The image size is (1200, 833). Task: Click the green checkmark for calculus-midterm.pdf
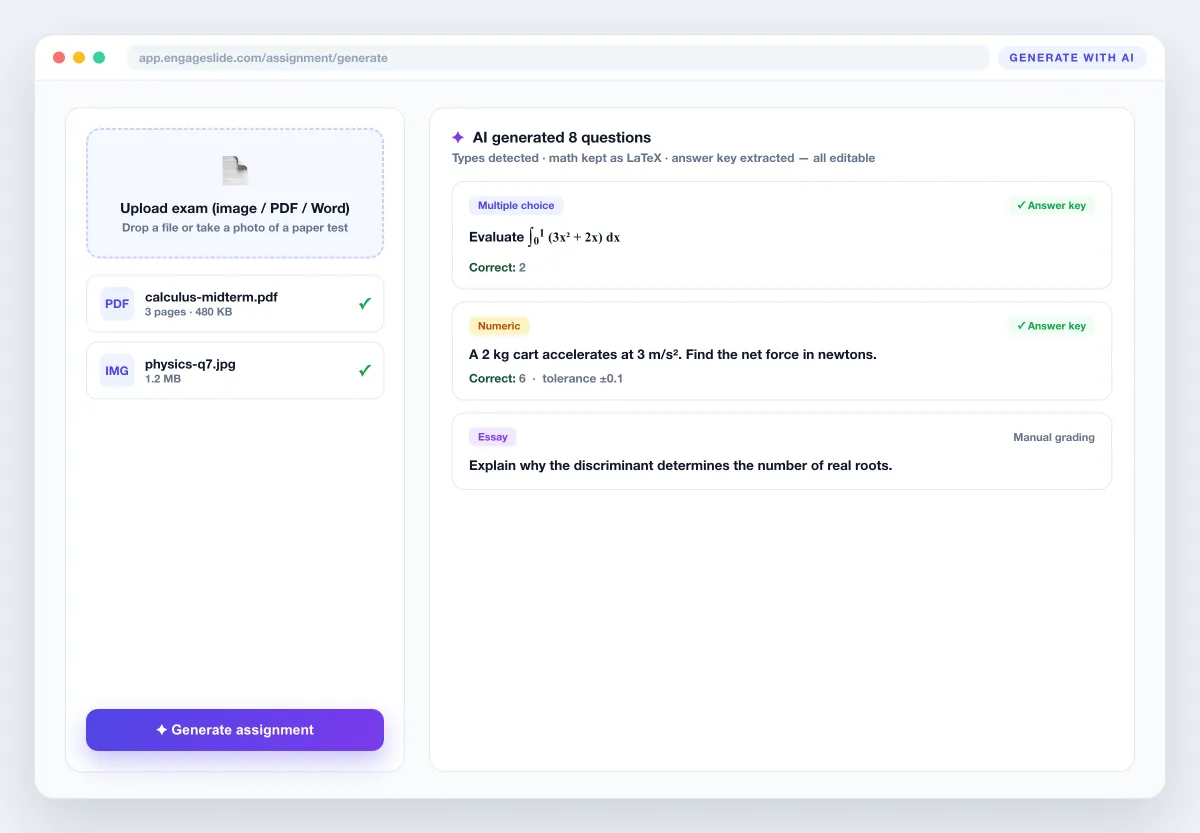pos(365,303)
